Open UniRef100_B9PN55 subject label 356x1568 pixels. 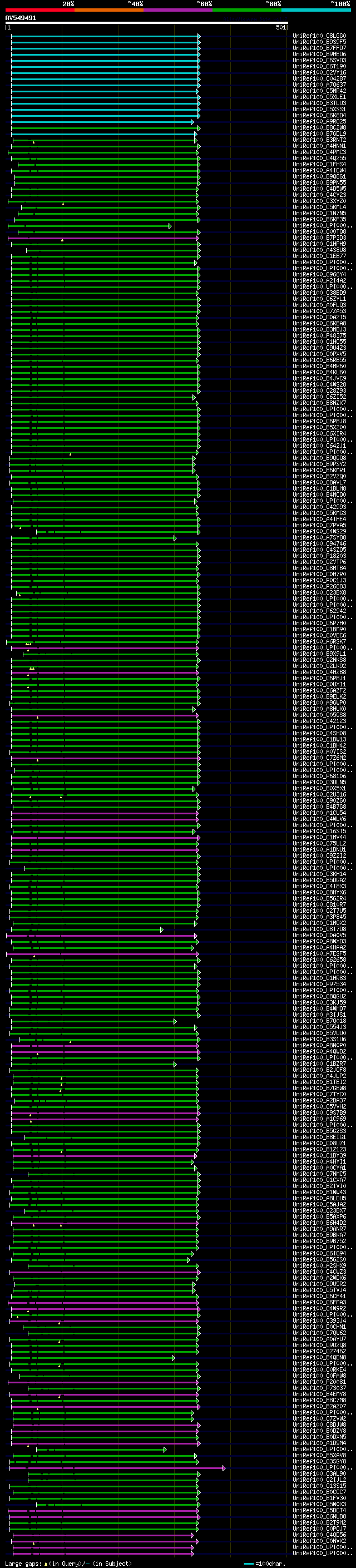coord(319,182)
